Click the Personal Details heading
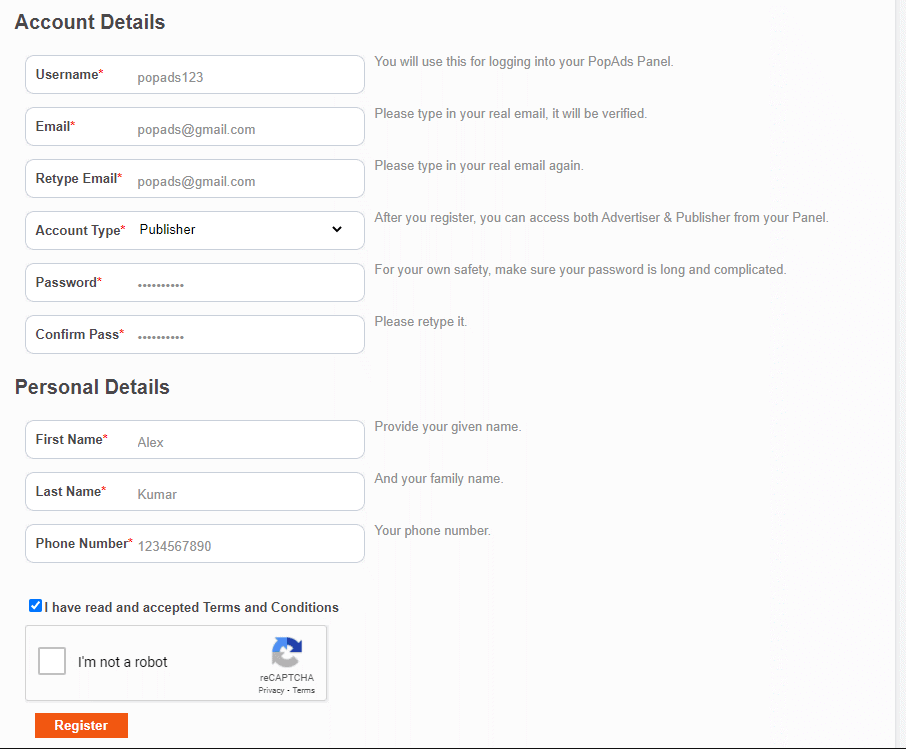This screenshot has height=749, width=906. point(92,387)
